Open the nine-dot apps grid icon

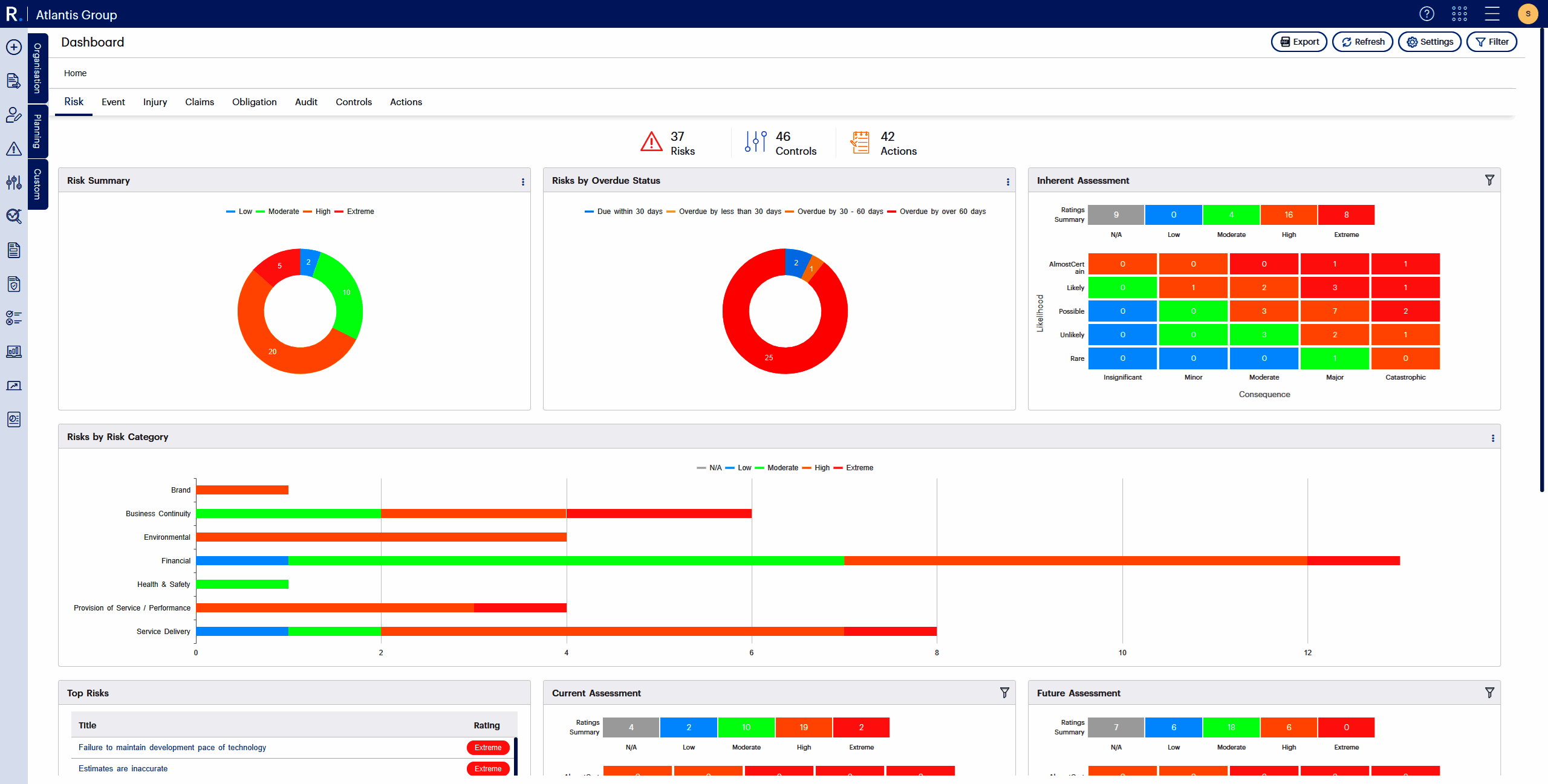1459,13
